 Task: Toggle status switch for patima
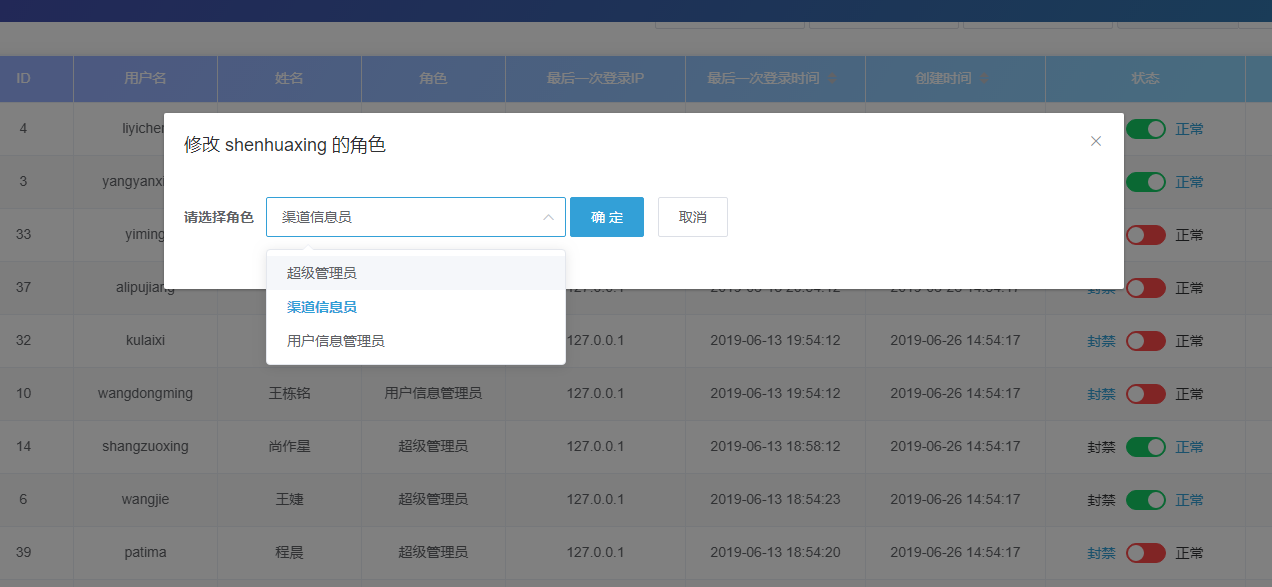(1145, 553)
